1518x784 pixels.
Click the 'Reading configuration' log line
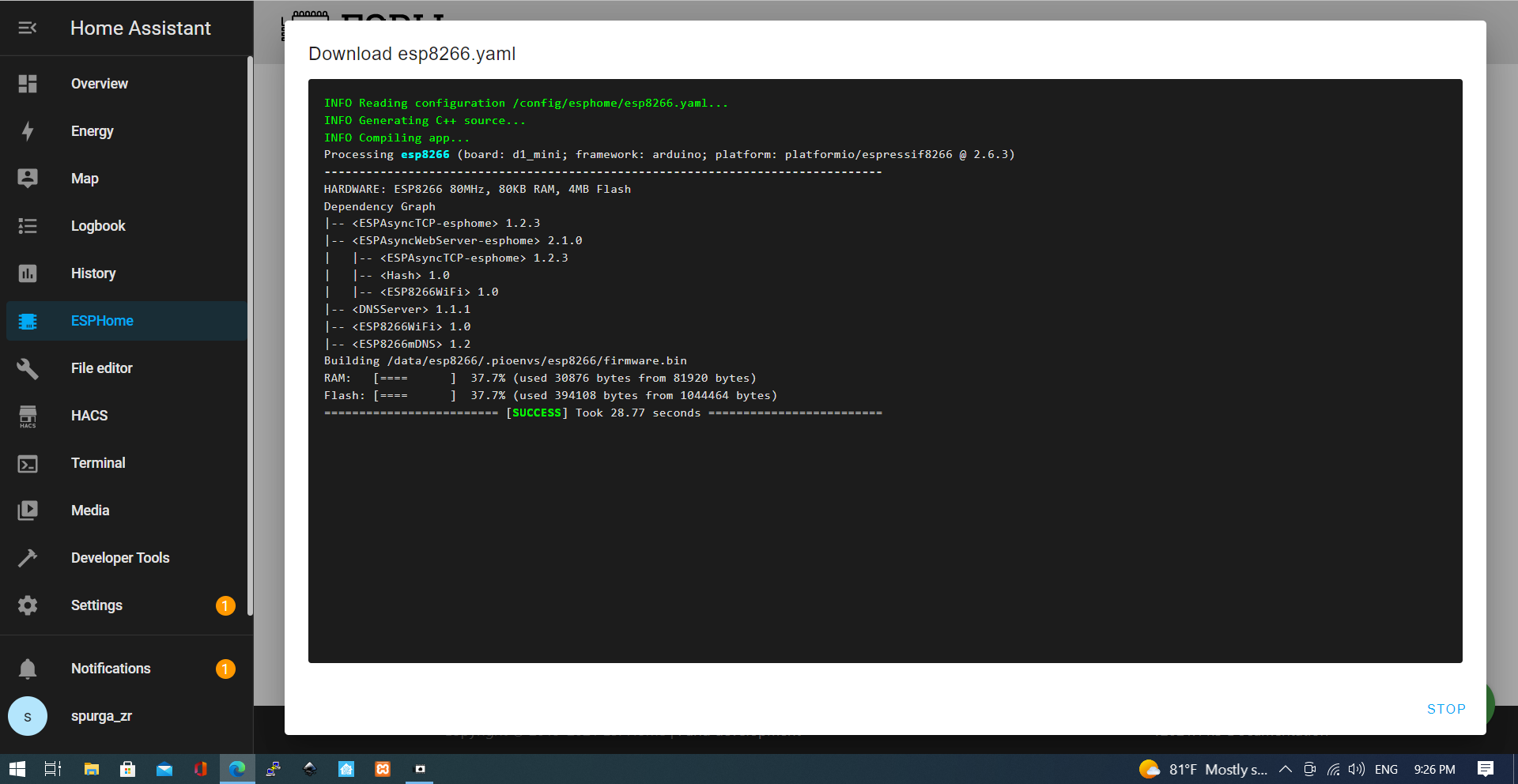pyautogui.click(x=526, y=103)
